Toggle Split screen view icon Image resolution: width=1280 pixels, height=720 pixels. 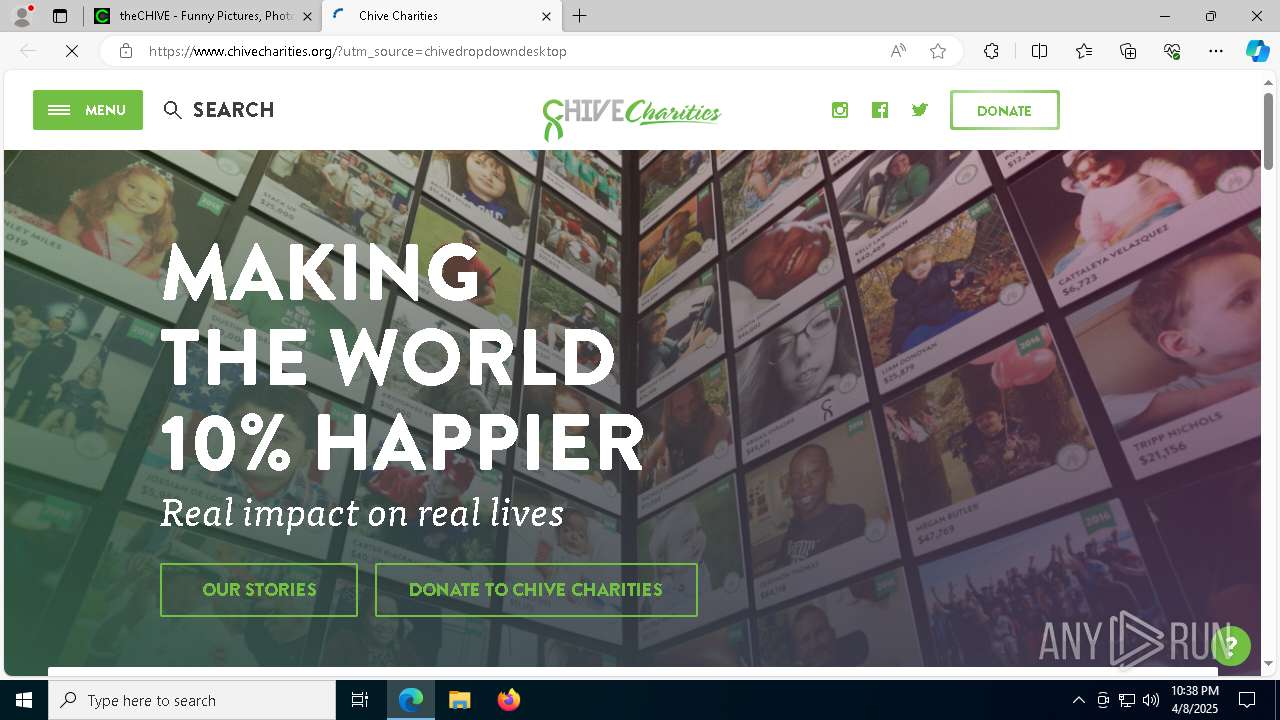click(x=1039, y=51)
